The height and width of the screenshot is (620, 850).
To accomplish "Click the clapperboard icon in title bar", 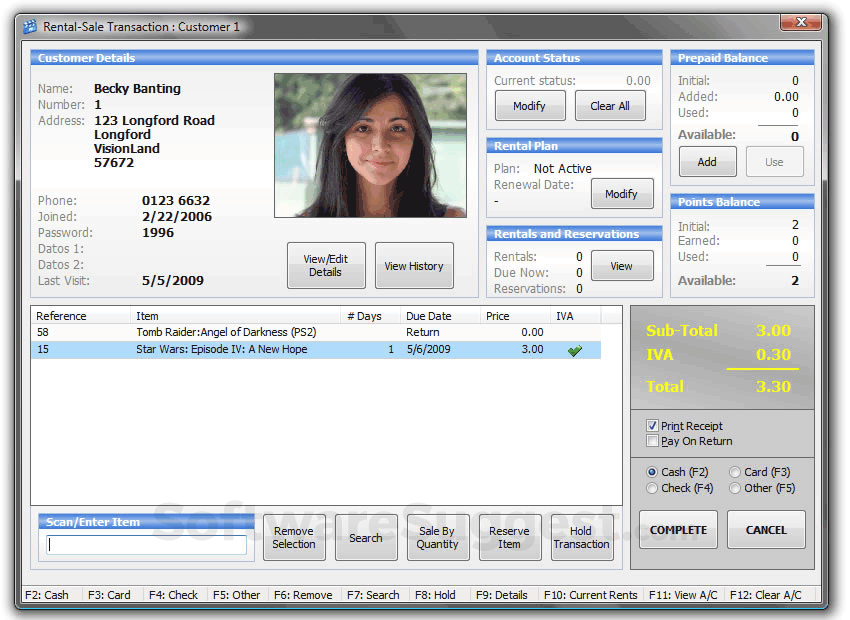I will pyautogui.click(x=29, y=27).
